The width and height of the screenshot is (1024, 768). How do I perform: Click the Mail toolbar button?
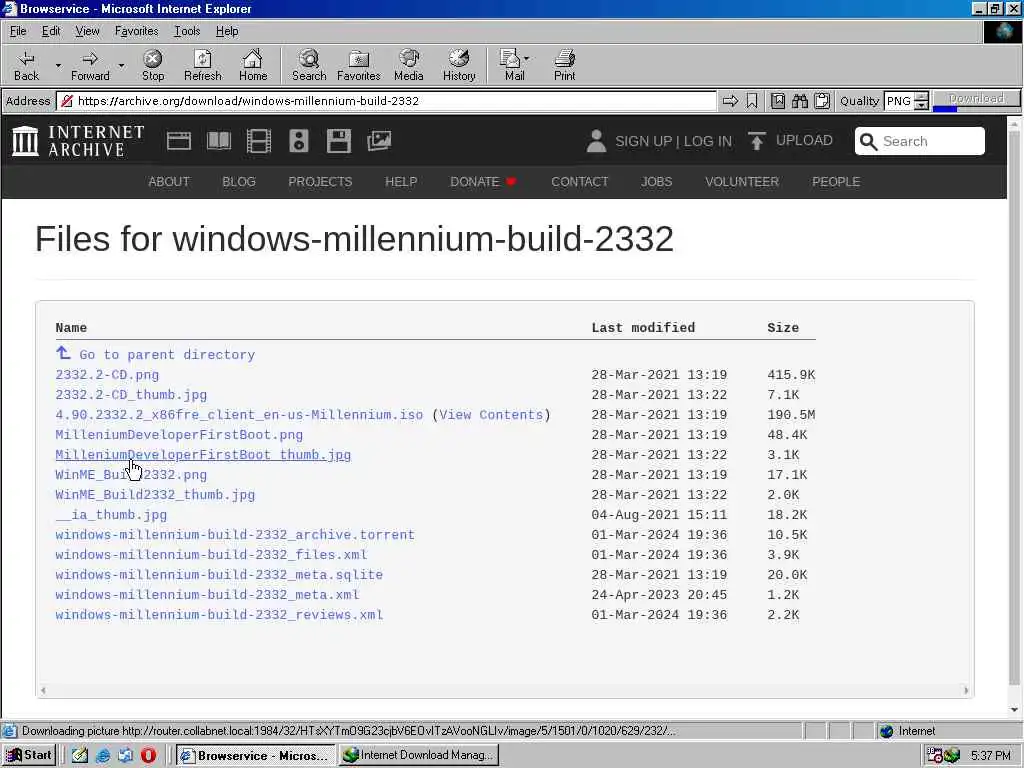514,66
